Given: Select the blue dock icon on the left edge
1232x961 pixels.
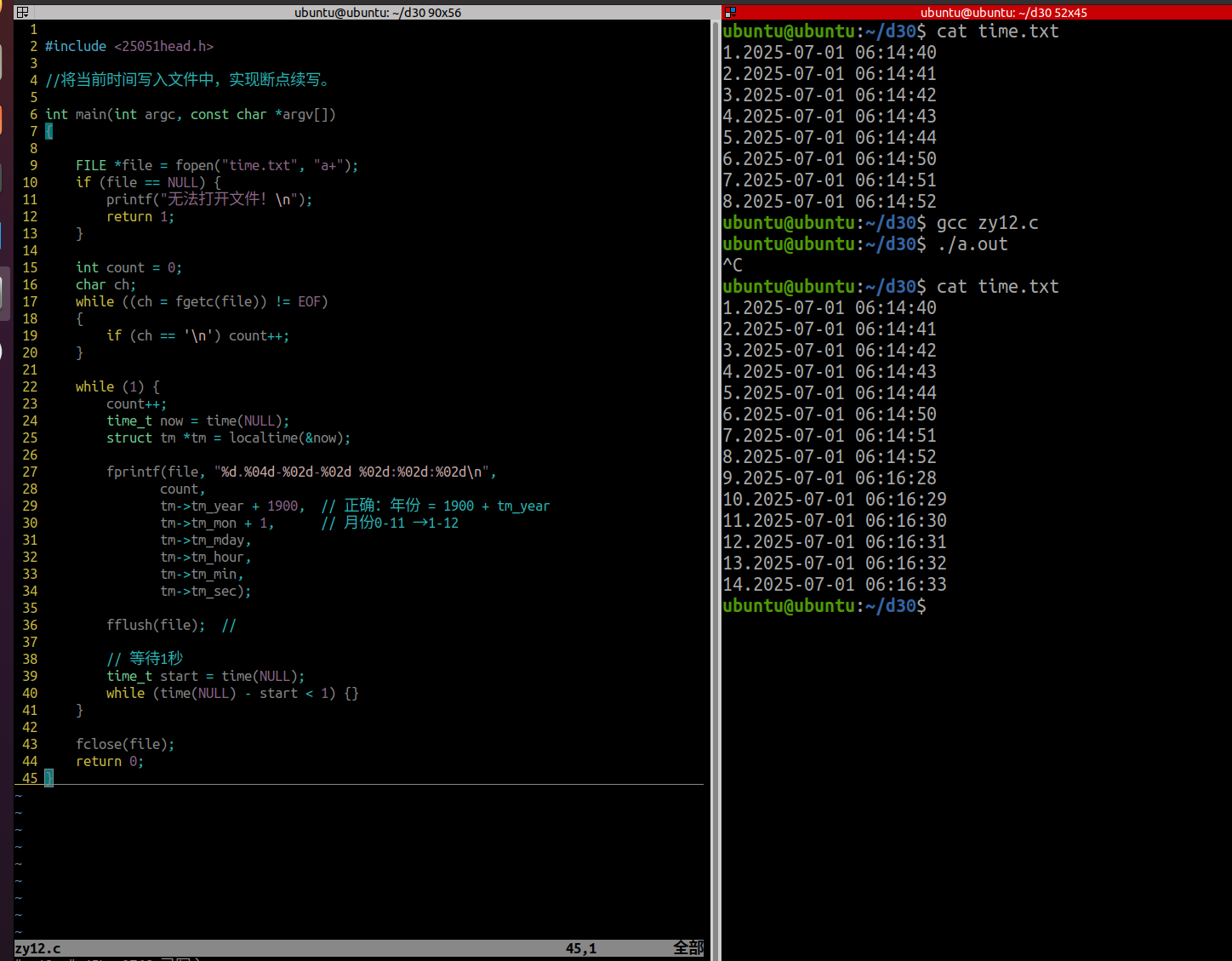Looking at the screenshot, I should coord(3,232).
